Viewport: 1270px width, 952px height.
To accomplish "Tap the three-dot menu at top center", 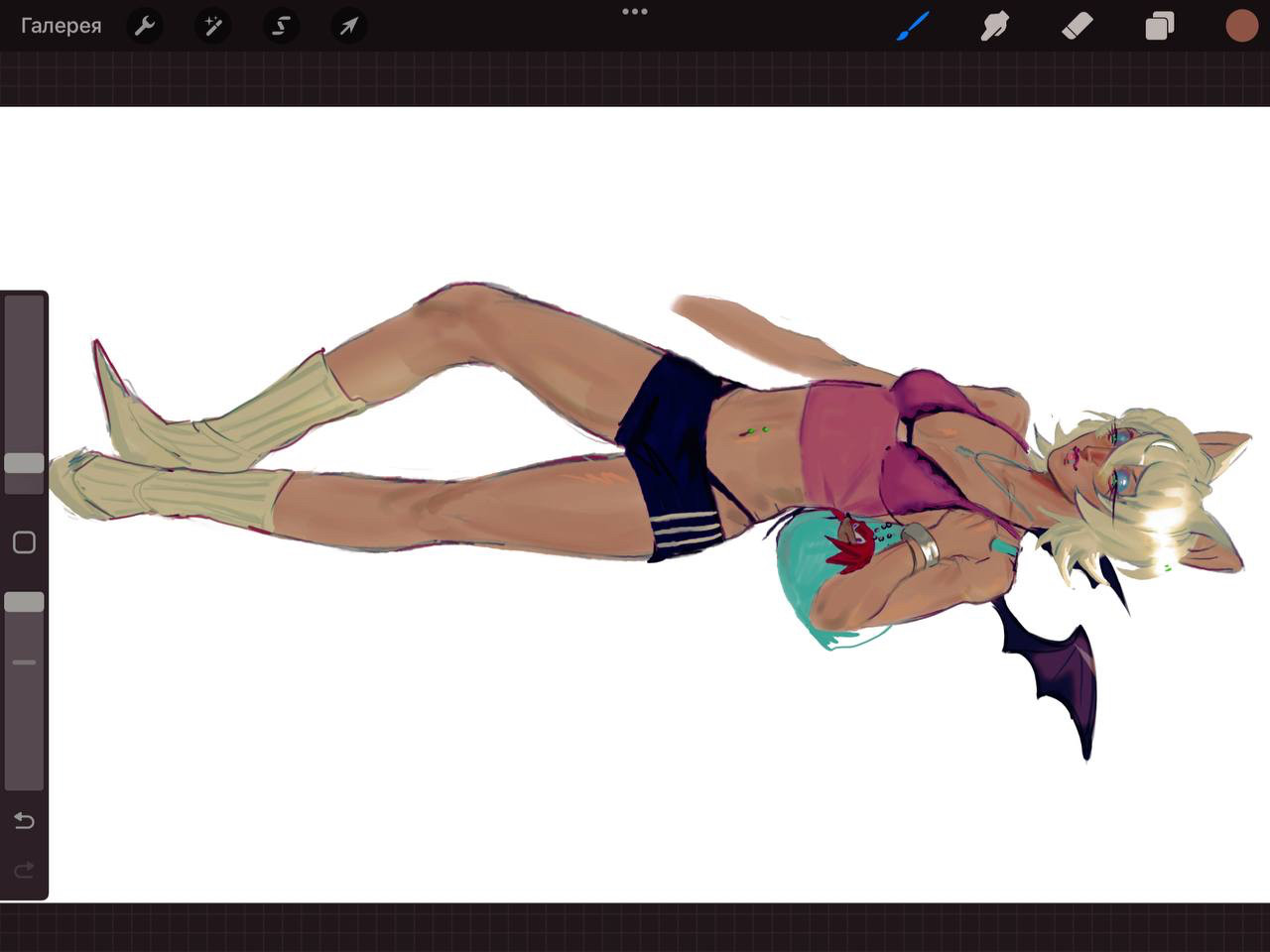I will [x=635, y=12].
